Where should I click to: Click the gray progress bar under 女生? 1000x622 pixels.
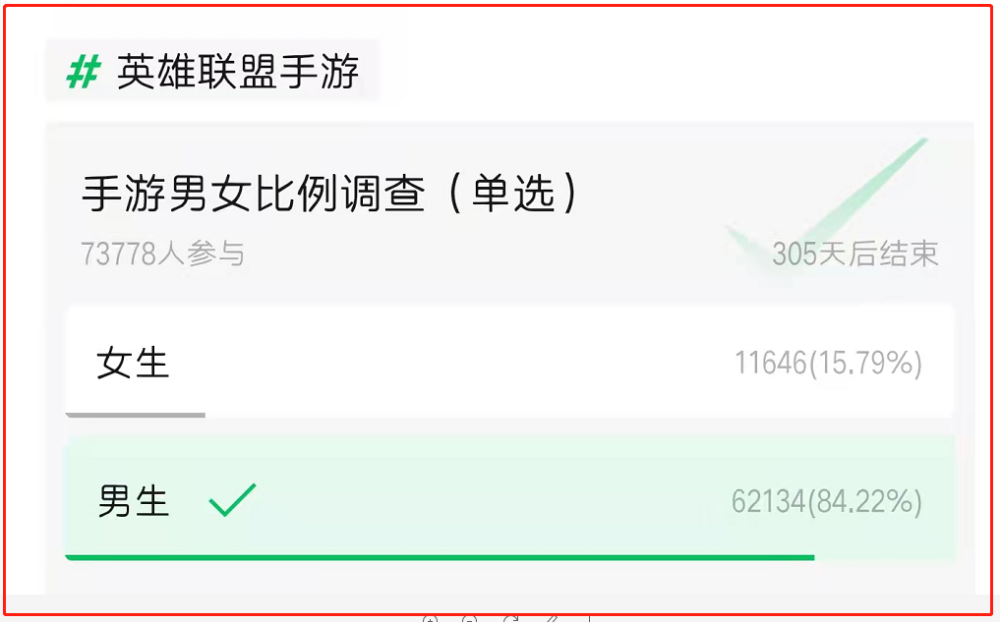point(135,415)
